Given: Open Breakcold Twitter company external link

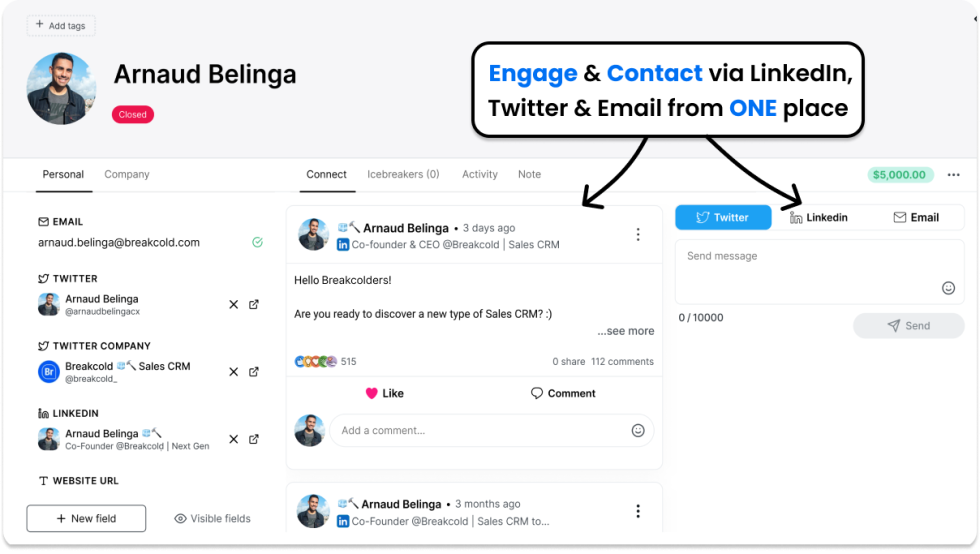Looking at the screenshot, I should pos(254,372).
